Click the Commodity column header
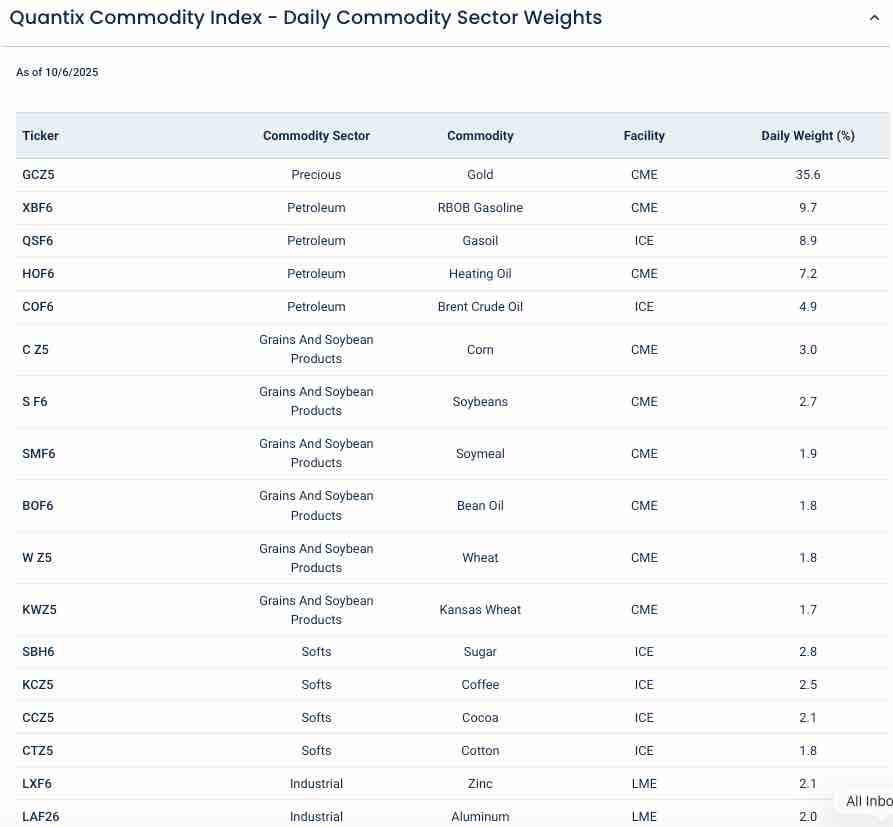The width and height of the screenshot is (893, 827). click(x=480, y=136)
